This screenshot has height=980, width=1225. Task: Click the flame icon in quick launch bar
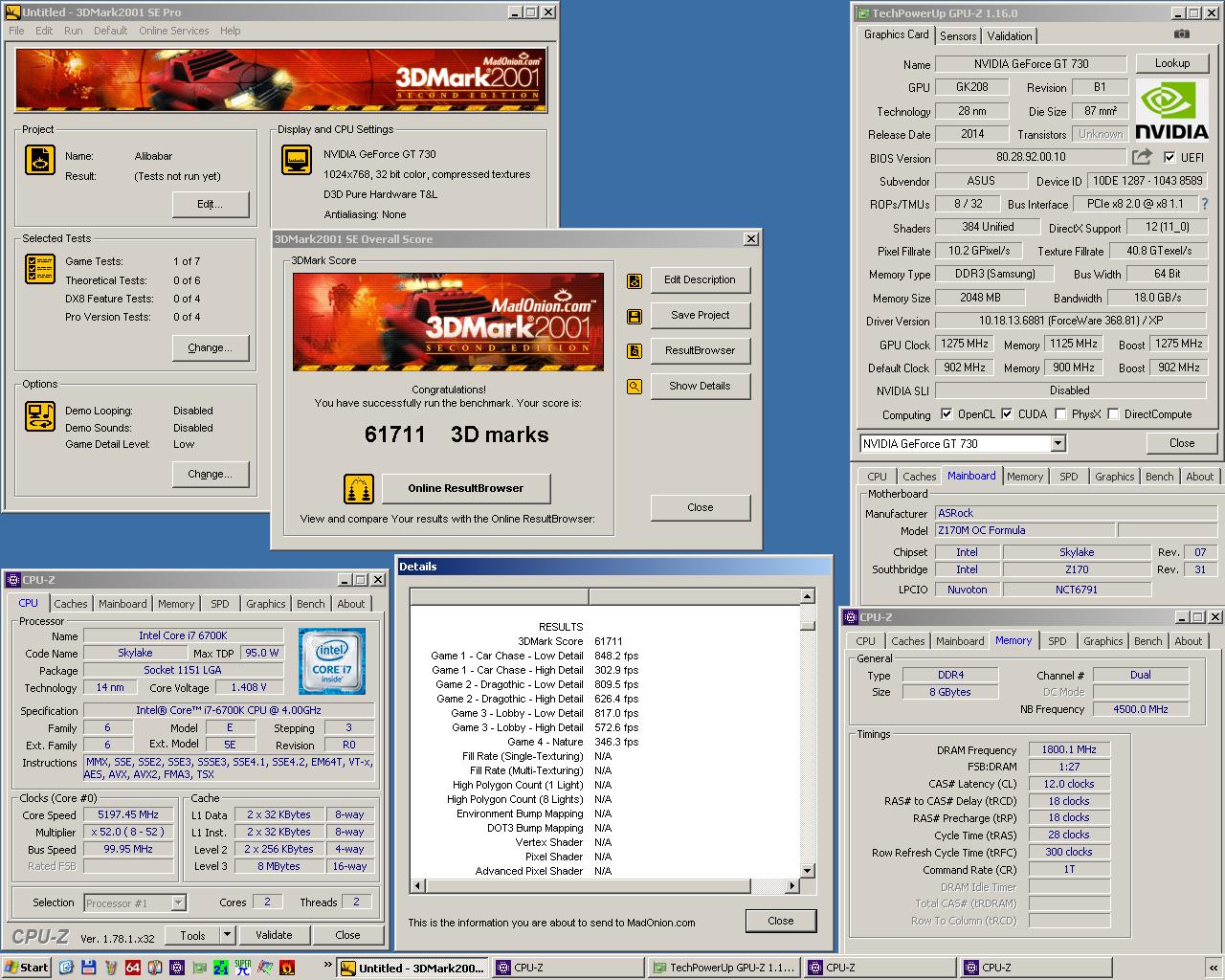pos(287,968)
